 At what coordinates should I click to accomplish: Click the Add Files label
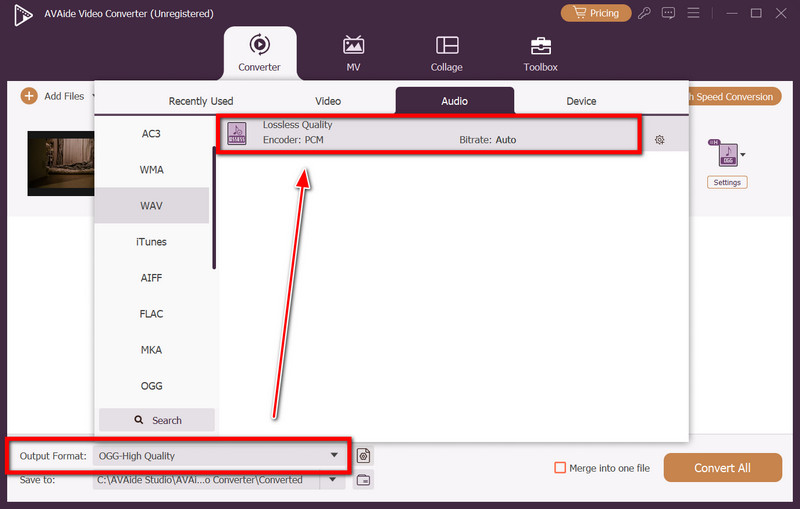[x=64, y=96]
